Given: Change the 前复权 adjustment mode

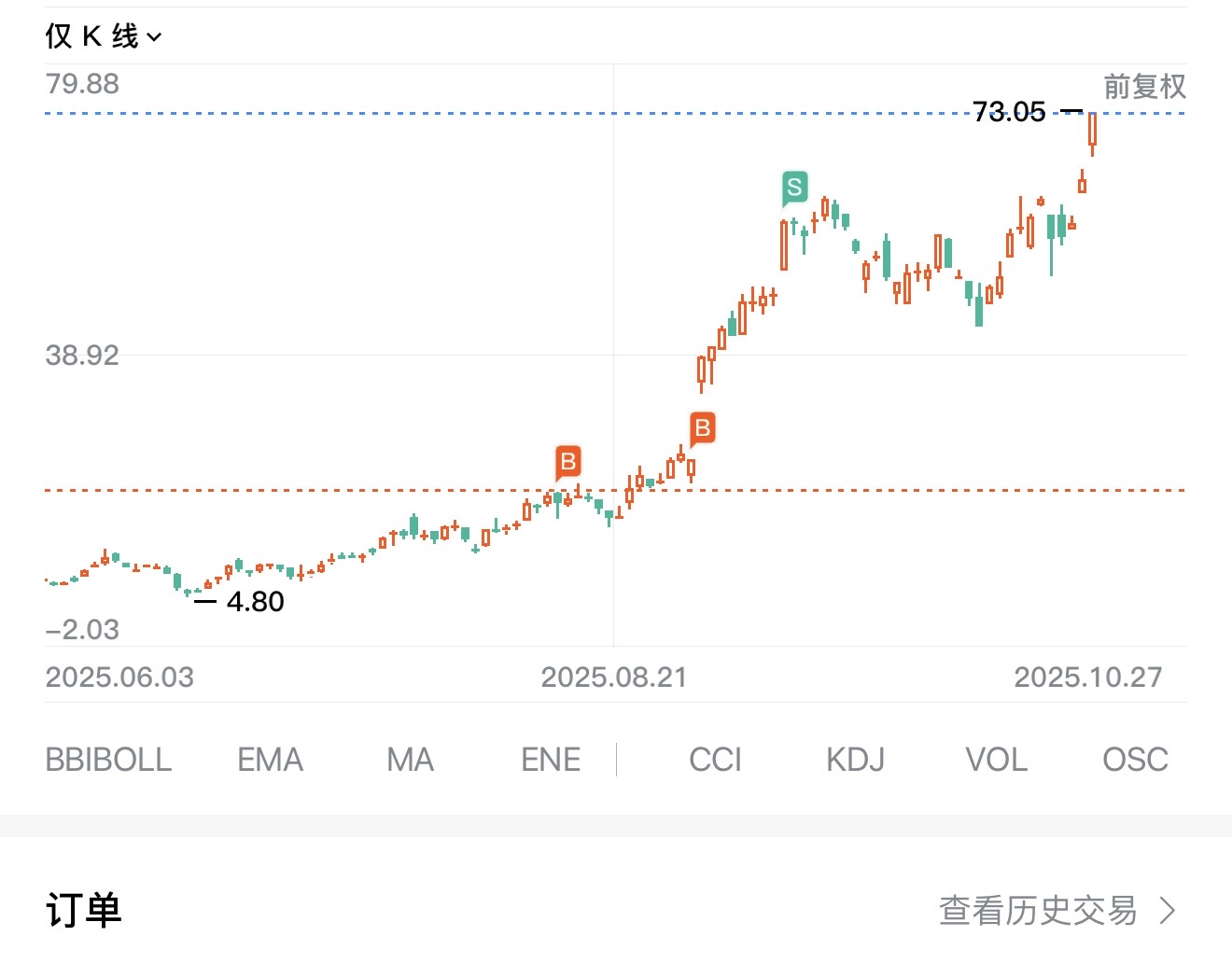Looking at the screenshot, I should [x=1144, y=87].
